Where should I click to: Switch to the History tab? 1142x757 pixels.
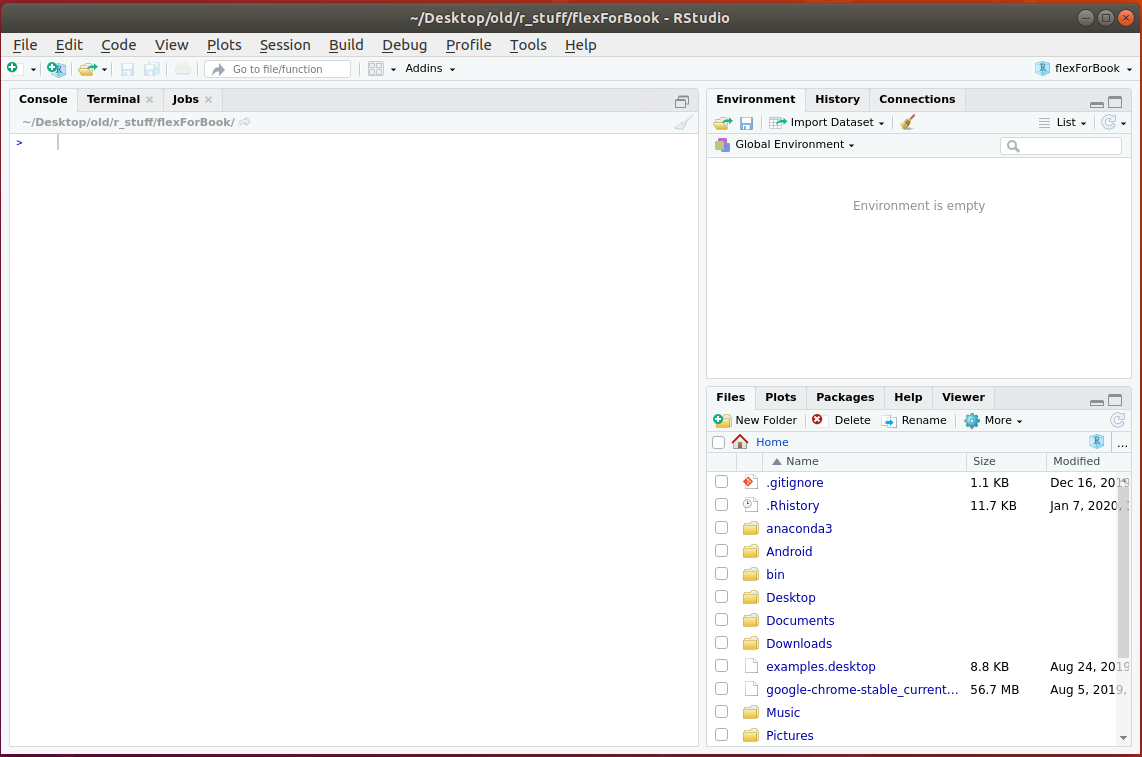pos(837,99)
